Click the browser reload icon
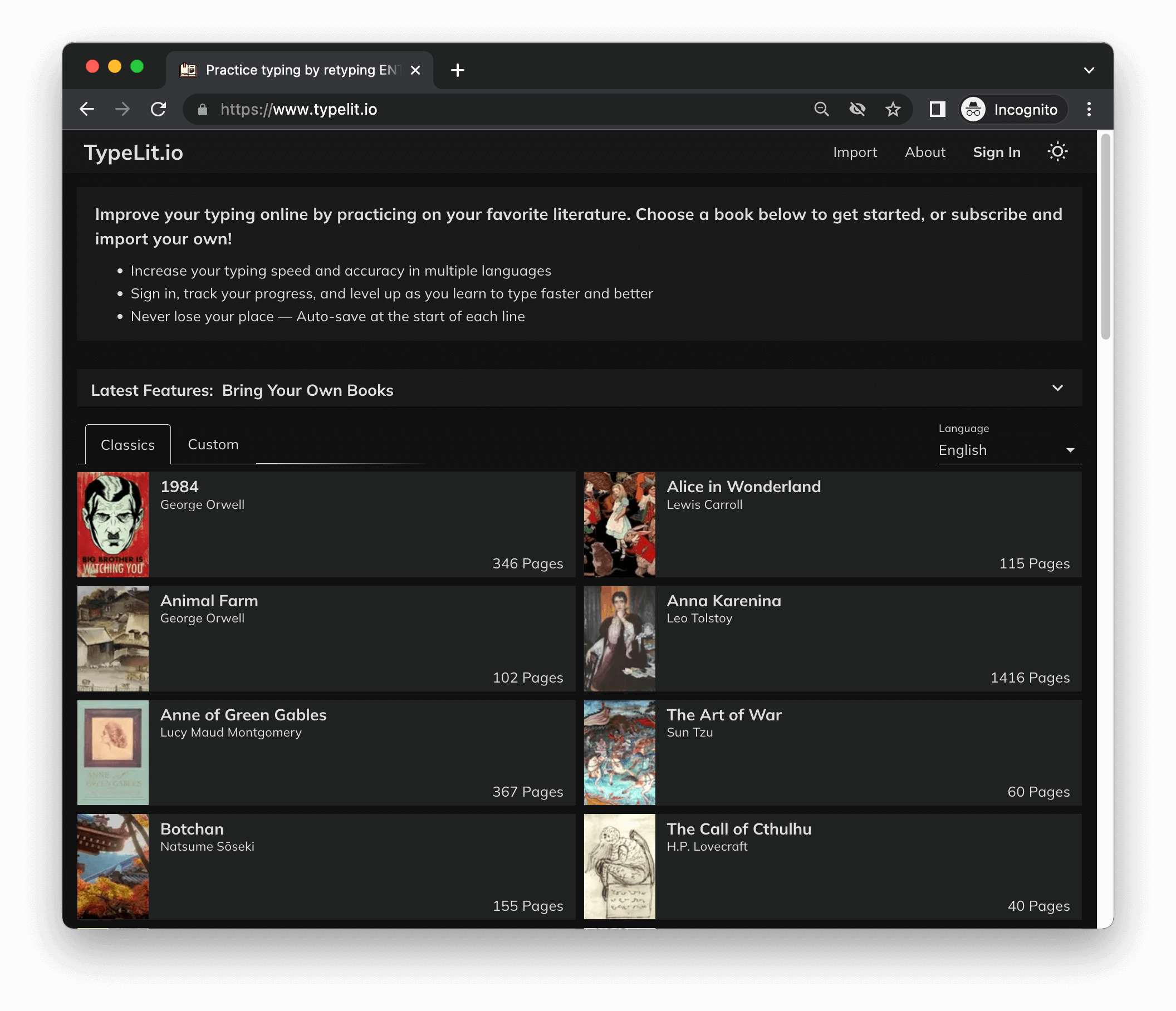1176x1011 pixels. click(158, 109)
